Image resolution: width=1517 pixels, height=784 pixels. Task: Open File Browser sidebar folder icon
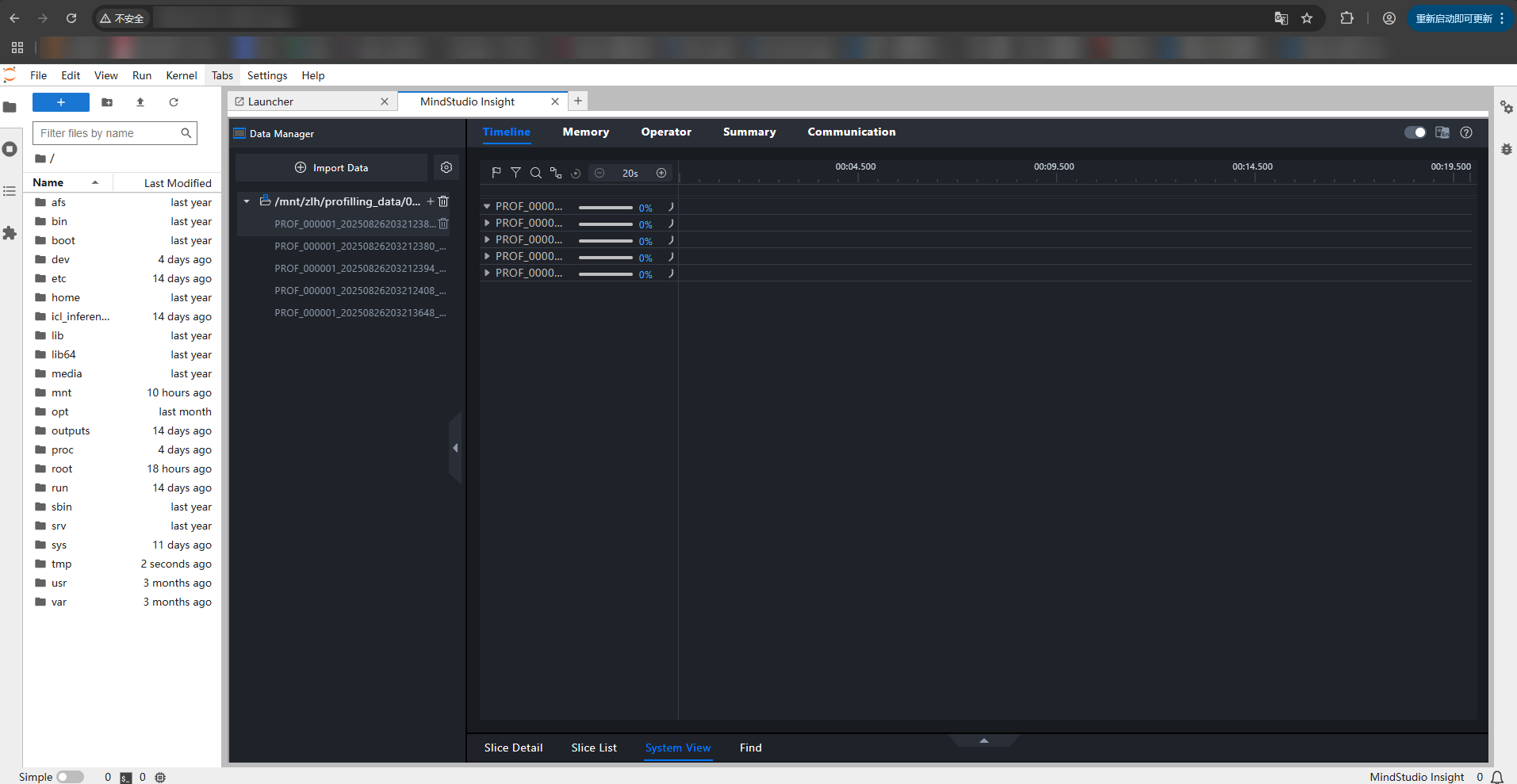click(10, 107)
